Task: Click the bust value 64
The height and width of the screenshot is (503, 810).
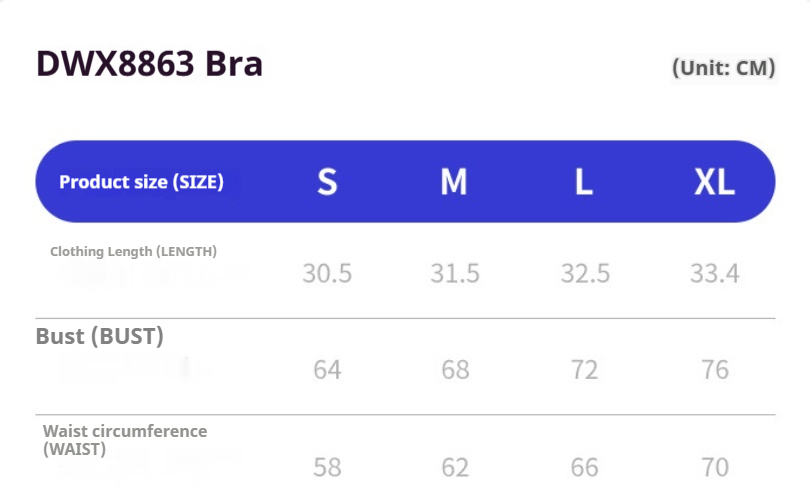Action: pos(327,370)
